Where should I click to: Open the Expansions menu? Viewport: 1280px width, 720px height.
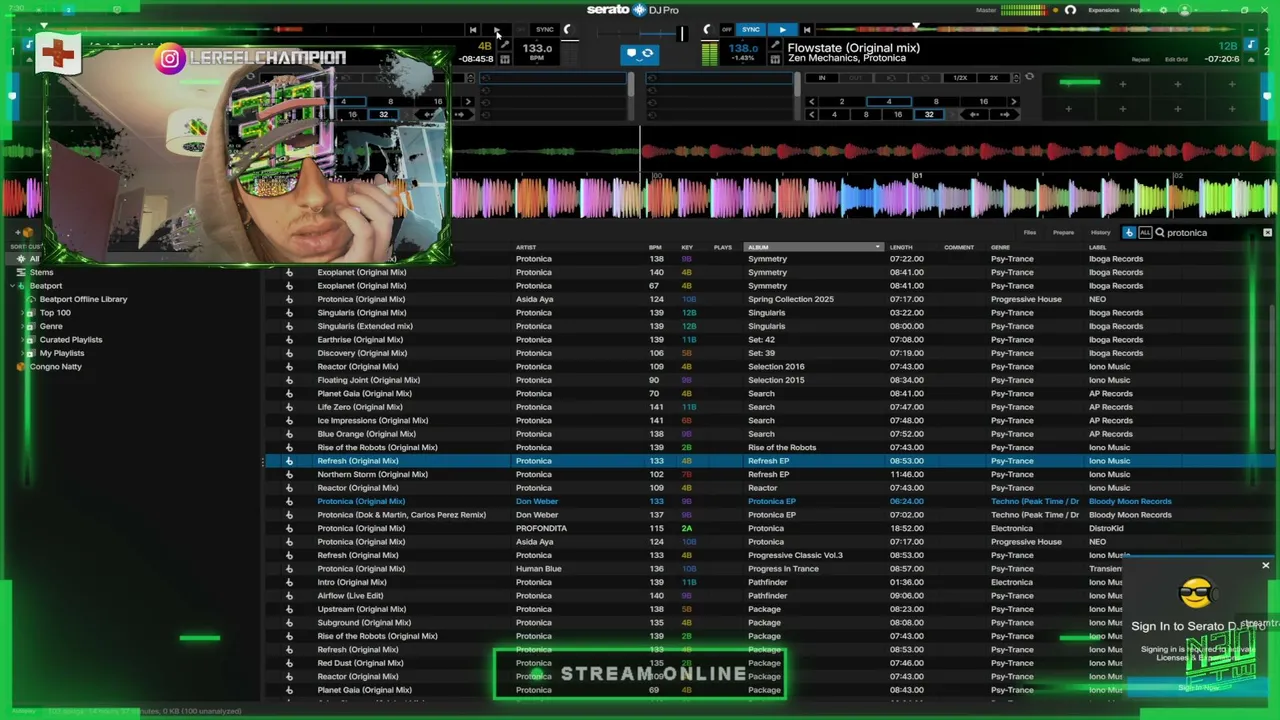(x=1104, y=10)
